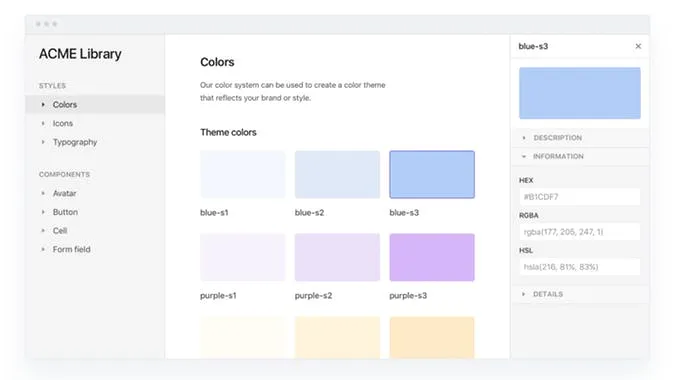Expand the Icons arrow in sidebar
The height and width of the screenshot is (380, 674).
point(43,123)
